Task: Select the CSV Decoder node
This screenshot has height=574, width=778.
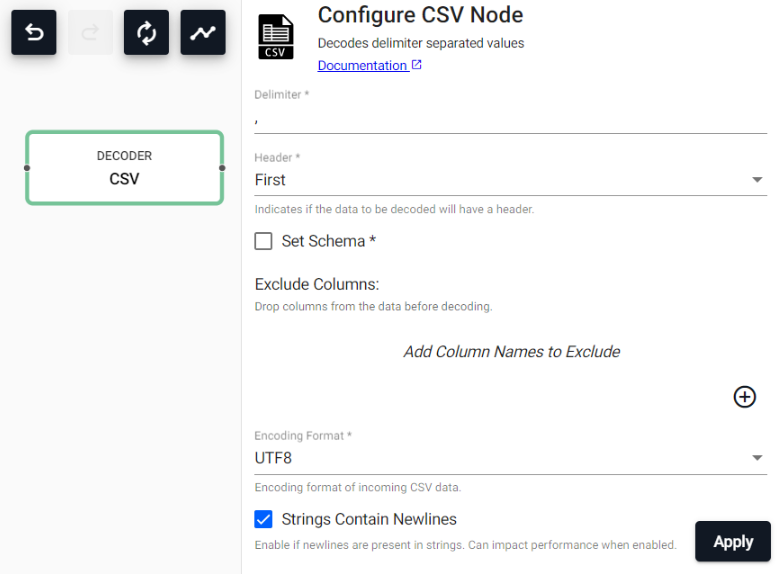Action: 124,168
